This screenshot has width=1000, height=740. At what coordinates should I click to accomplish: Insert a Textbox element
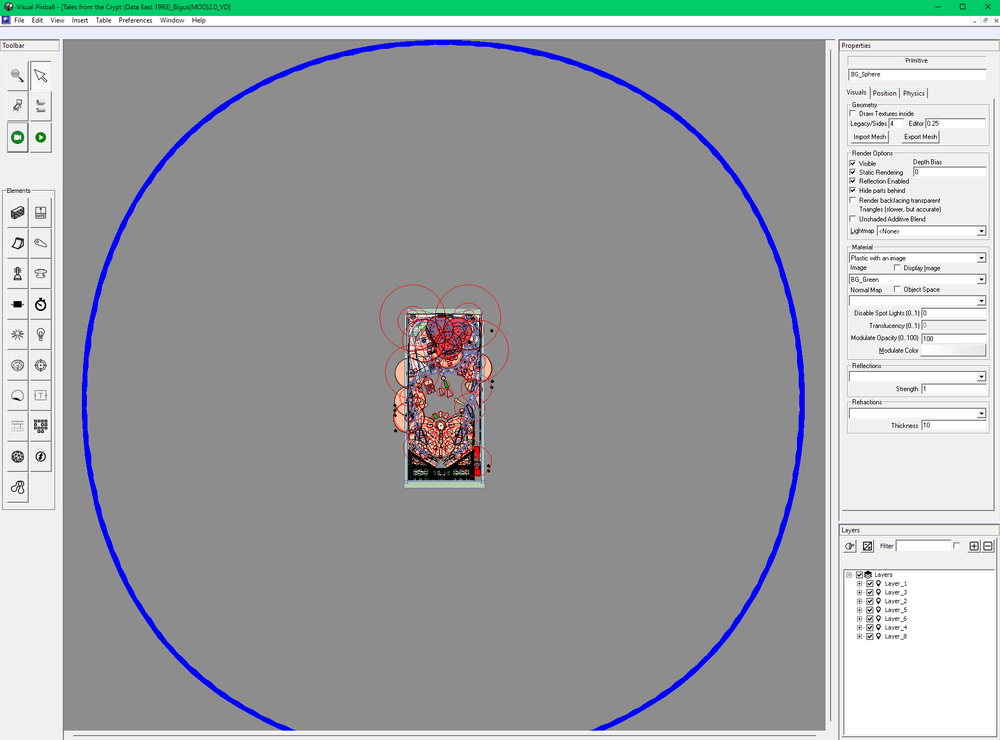(x=40, y=396)
